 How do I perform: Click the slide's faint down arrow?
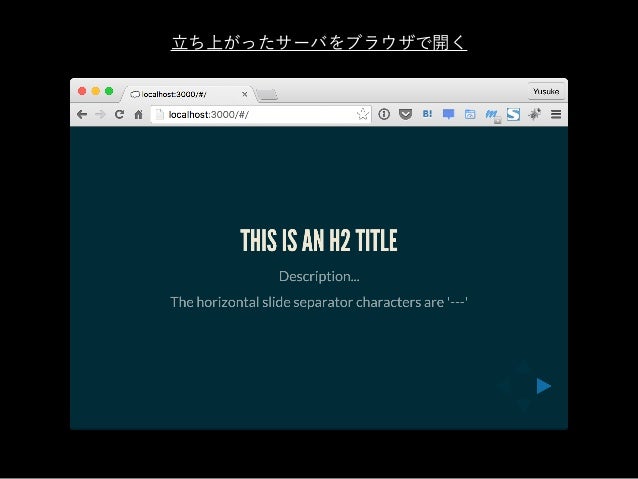coord(524,406)
